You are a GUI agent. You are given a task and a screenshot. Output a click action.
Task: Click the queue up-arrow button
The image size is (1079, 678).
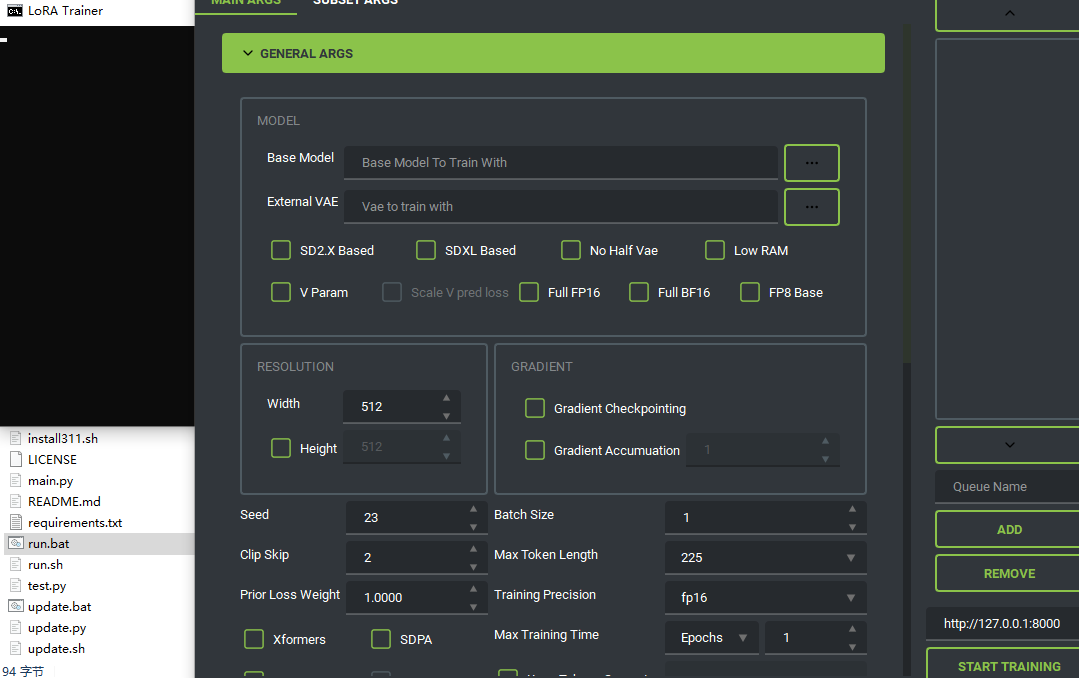click(1008, 14)
